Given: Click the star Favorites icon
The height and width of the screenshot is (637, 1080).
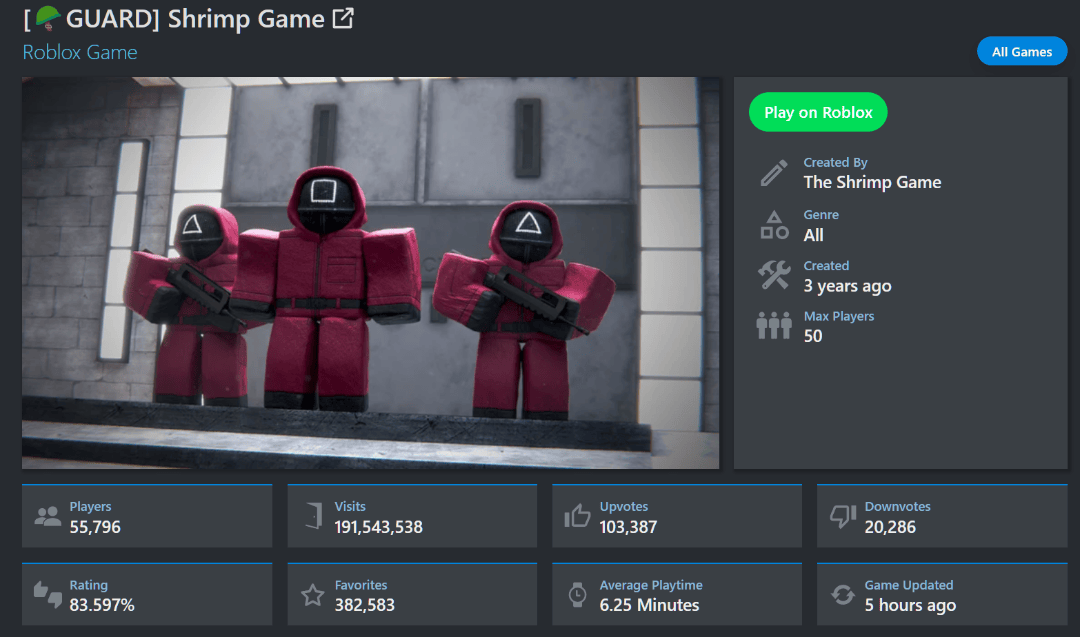Looking at the screenshot, I should [x=313, y=595].
